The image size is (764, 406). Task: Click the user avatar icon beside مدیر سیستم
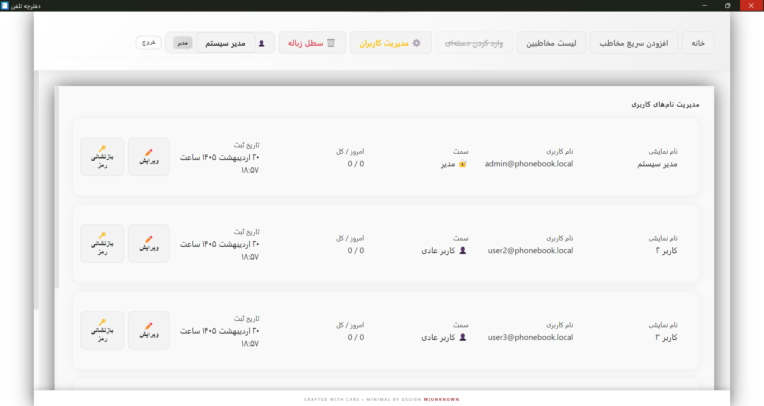tap(262, 43)
